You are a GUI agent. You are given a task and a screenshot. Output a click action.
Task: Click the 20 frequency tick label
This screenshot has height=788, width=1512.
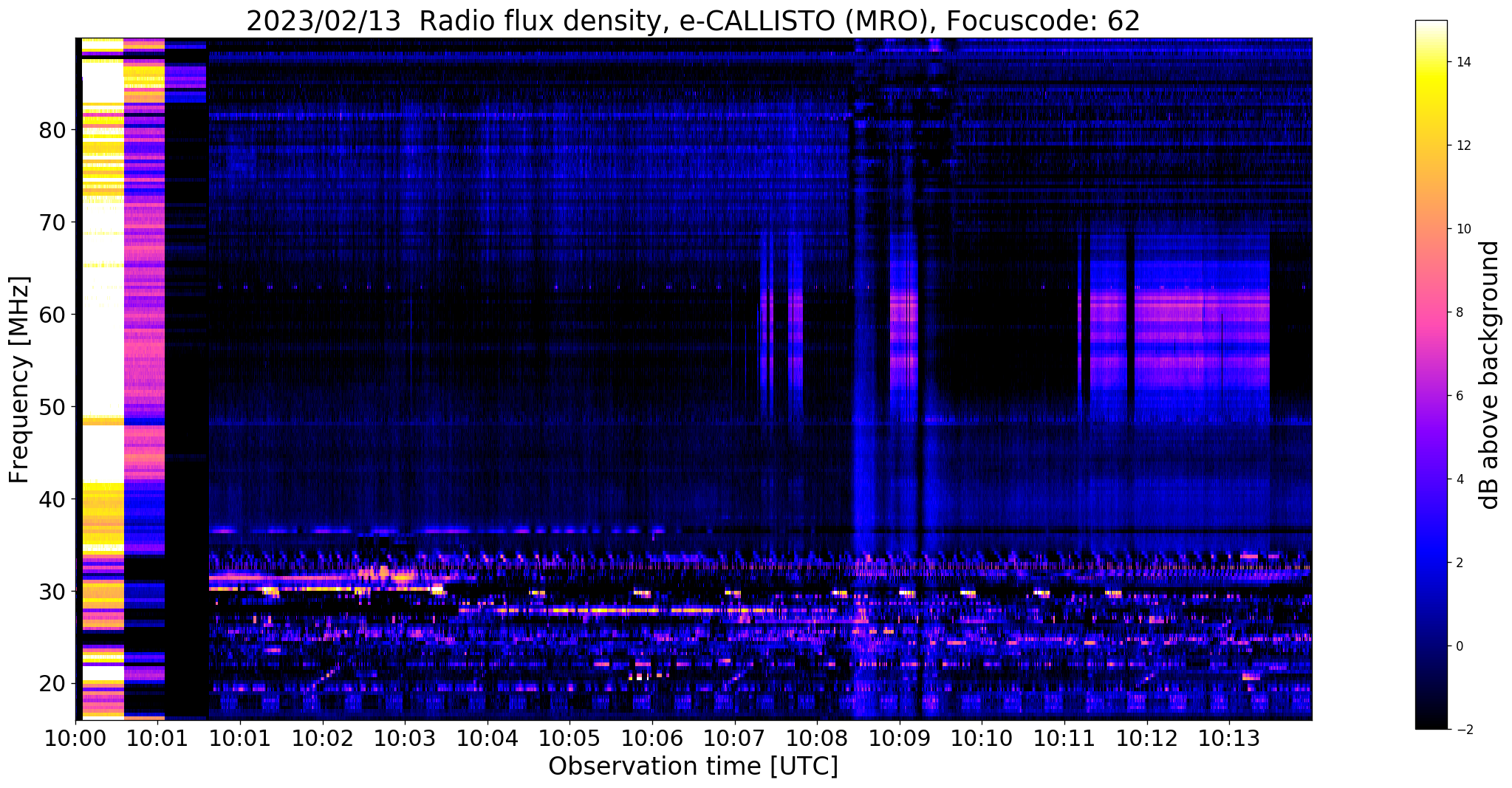coord(52,684)
